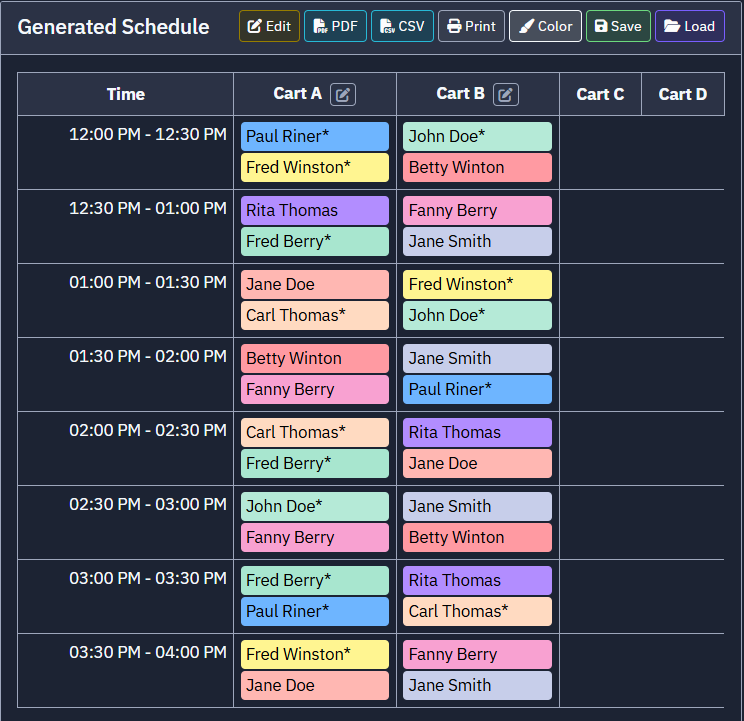Image resolution: width=744 pixels, height=721 pixels.
Task: Click the Cart A edit pencil icon
Action: tap(343, 94)
